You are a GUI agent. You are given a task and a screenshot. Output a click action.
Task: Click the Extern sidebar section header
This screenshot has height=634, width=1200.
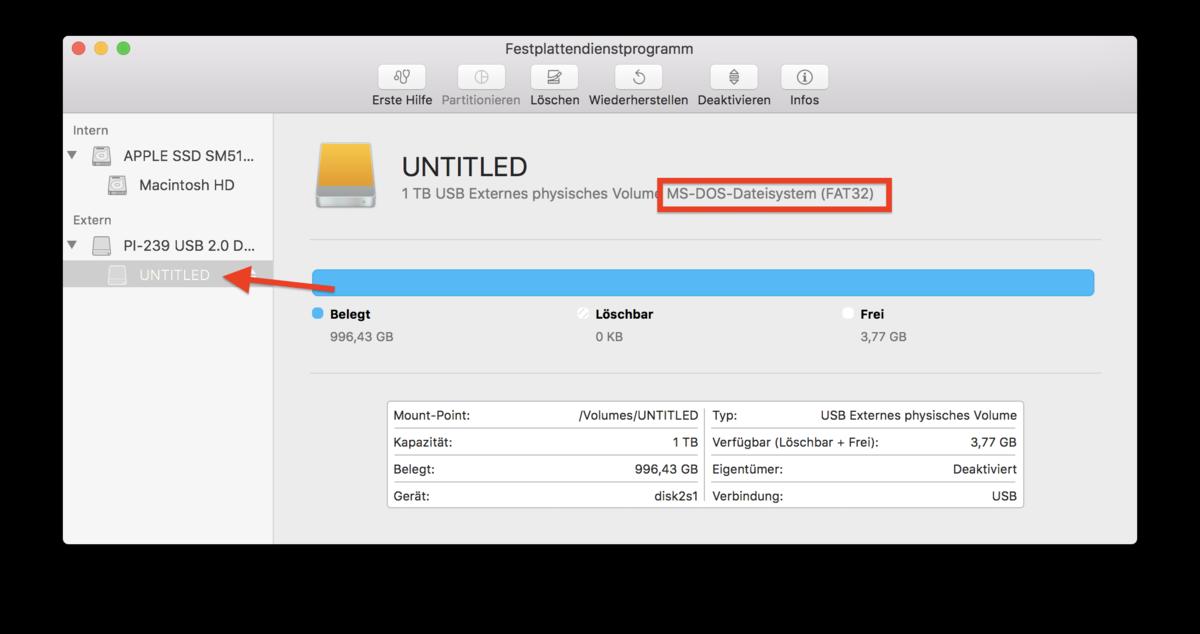pos(92,220)
